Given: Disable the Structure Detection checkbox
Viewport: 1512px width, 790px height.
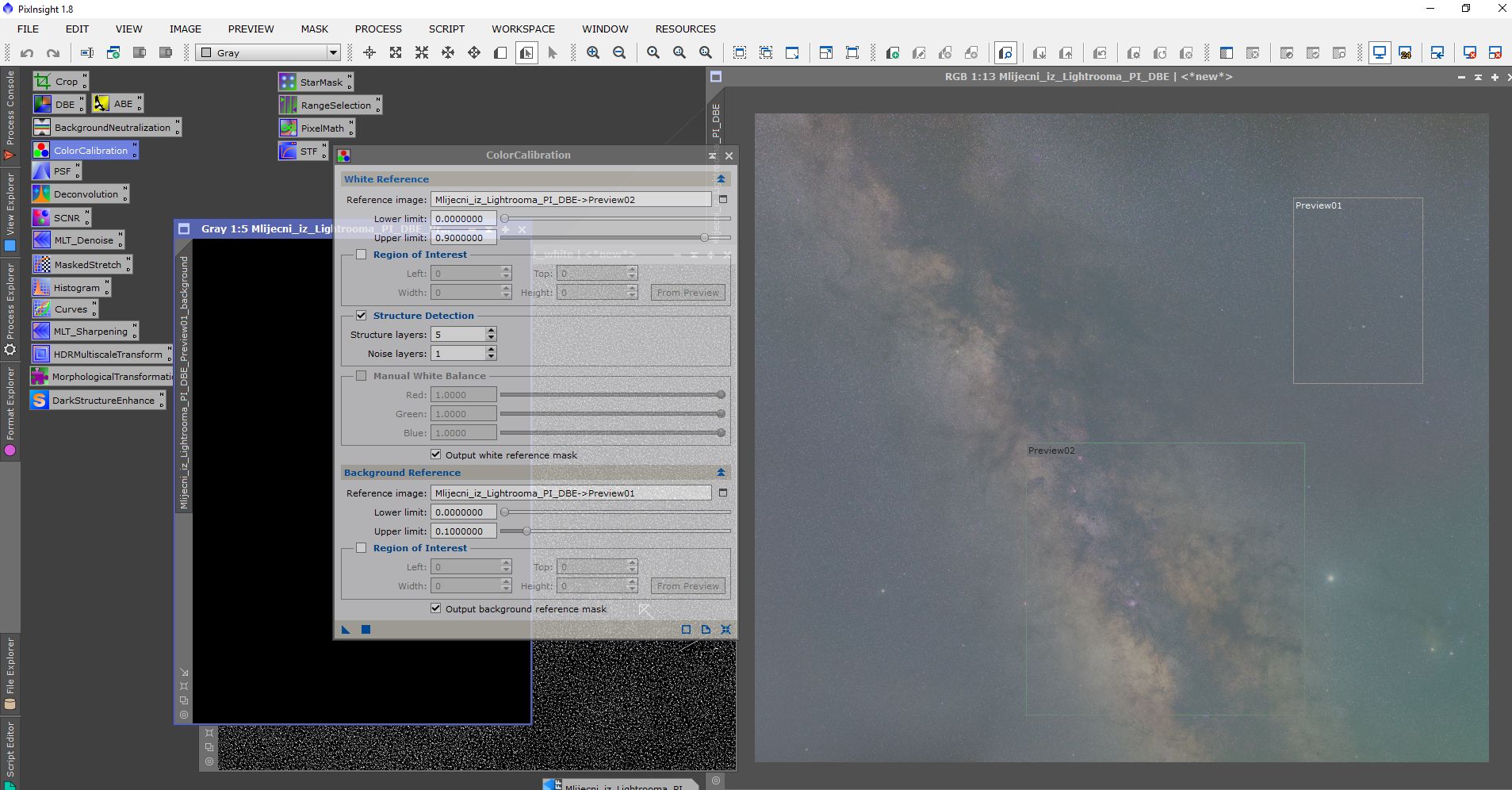Looking at the screenshot, I should 362,316.
